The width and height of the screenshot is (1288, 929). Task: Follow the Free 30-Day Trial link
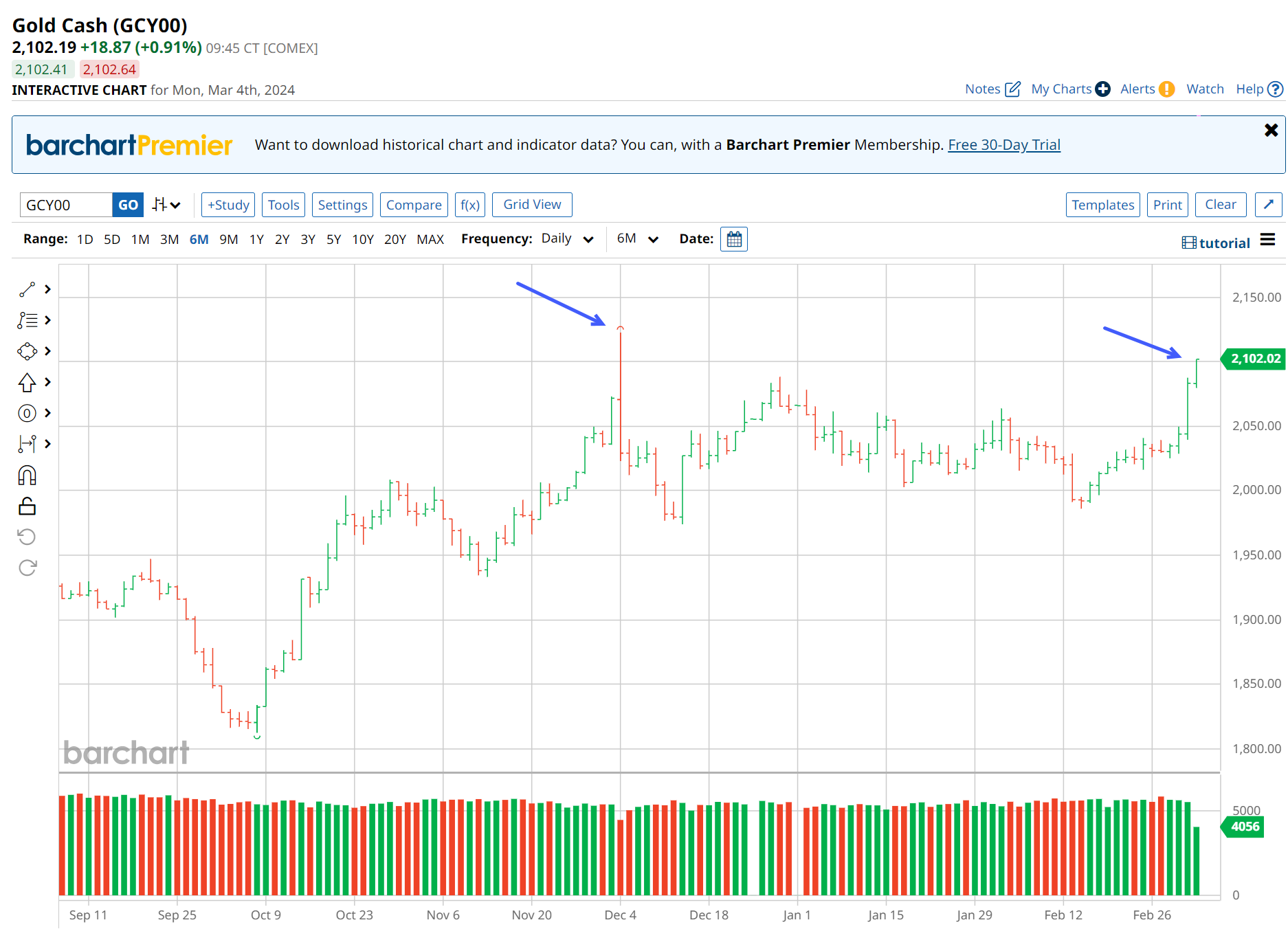pos(1003,145)
